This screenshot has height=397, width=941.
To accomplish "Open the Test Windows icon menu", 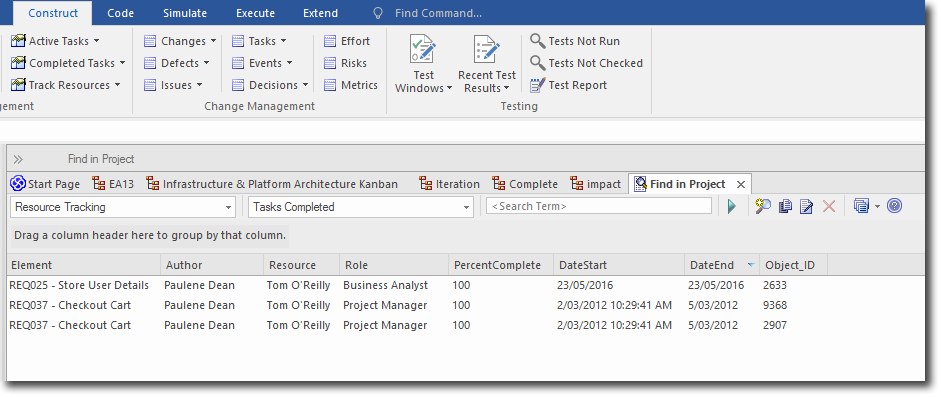I will click(x=423, y=64).
